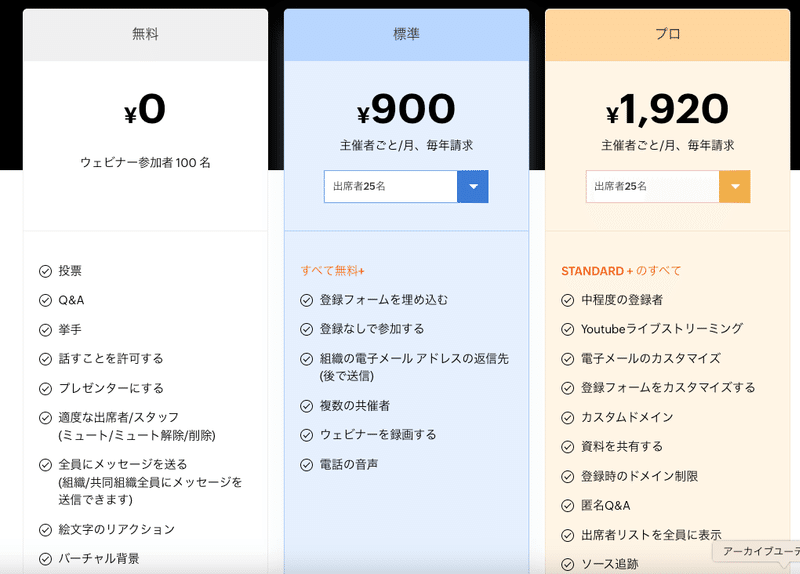Image resolution: width=800 pixels, height=574 pixels.
Task: Click check icon beside ソース追跡
Action: click(567, 564)
